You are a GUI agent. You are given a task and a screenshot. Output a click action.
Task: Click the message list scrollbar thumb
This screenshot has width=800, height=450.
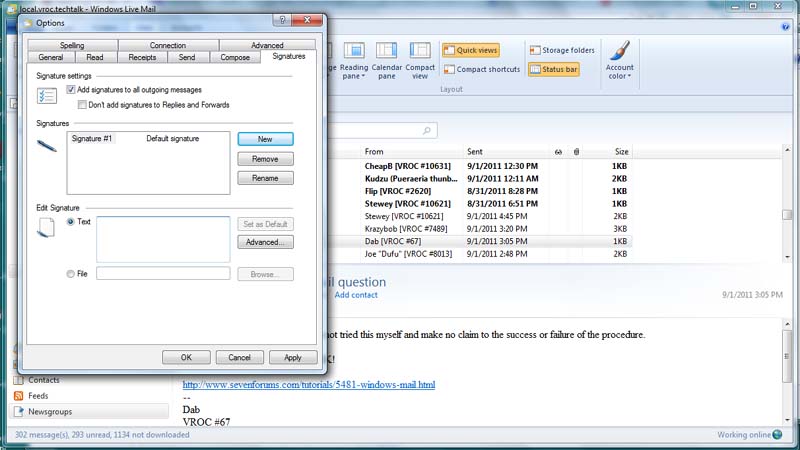click(787, 214)
